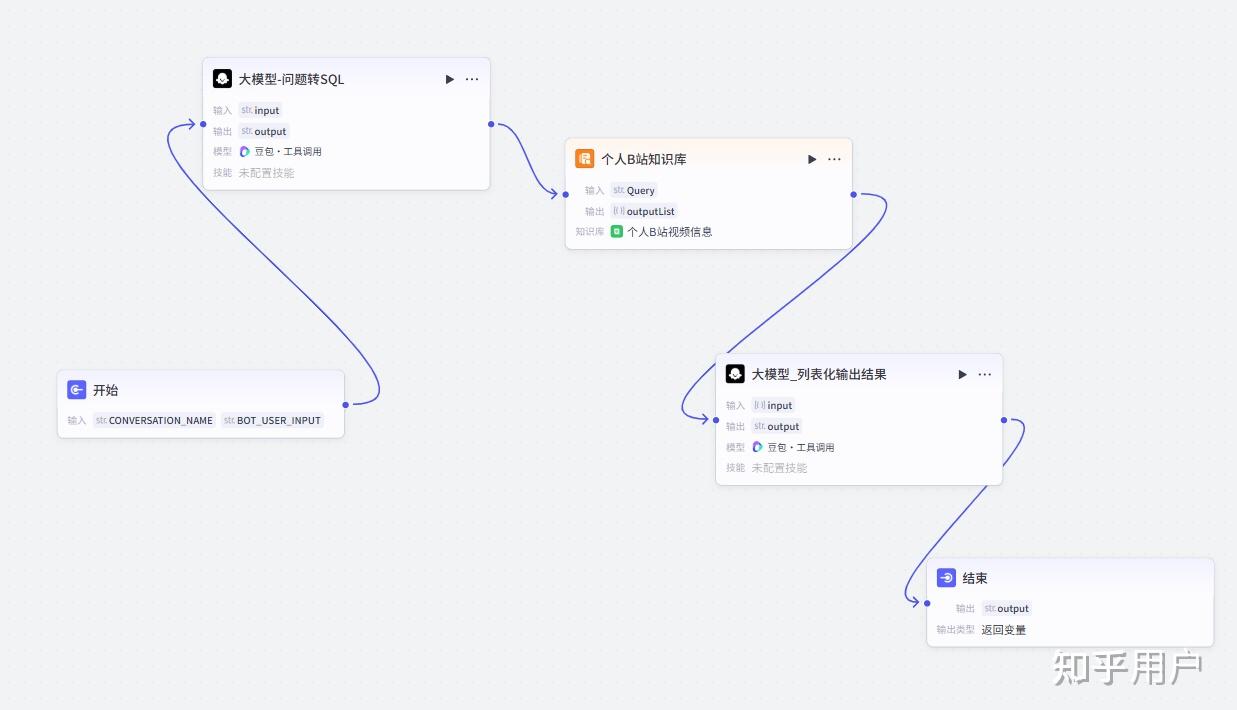Select the BOT_USER_INPUT variable tag
The image size is (1237, 710).
272,420
